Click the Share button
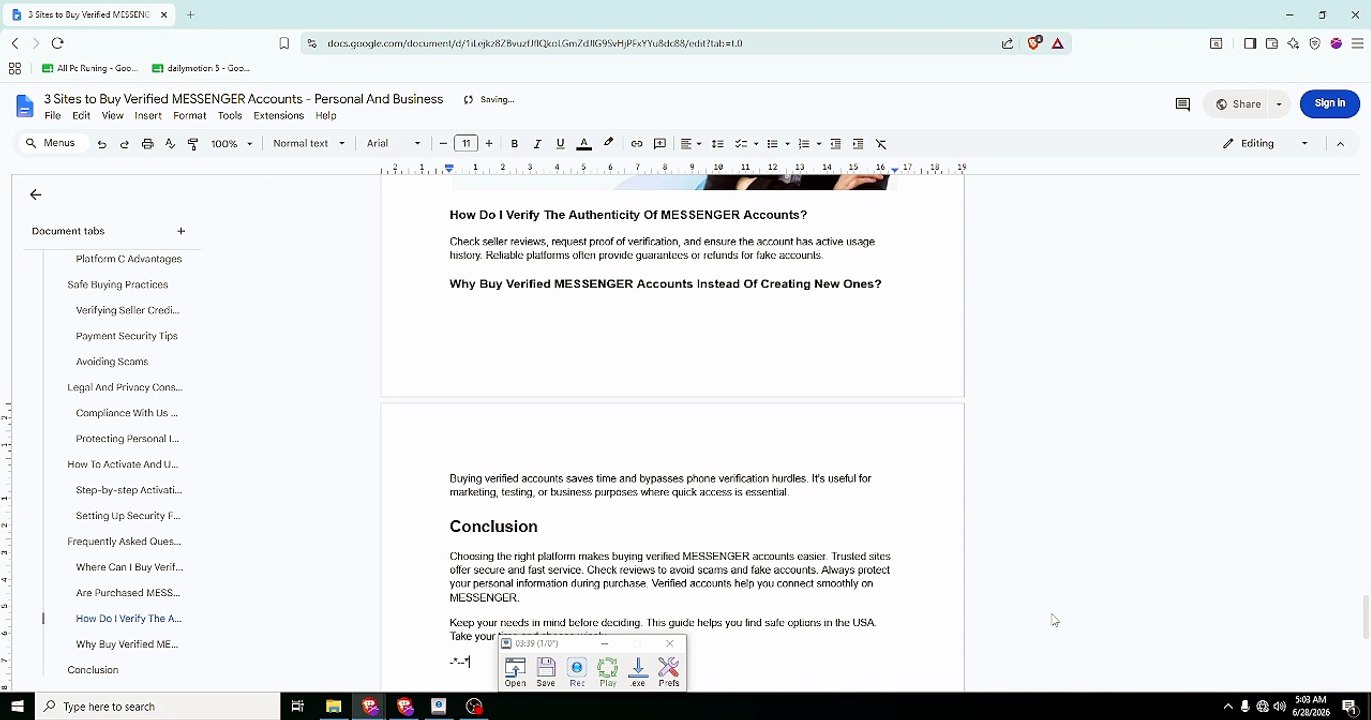Image resolution: width=1371 pixels, height=720 pixels. [x=1238, y=104]
